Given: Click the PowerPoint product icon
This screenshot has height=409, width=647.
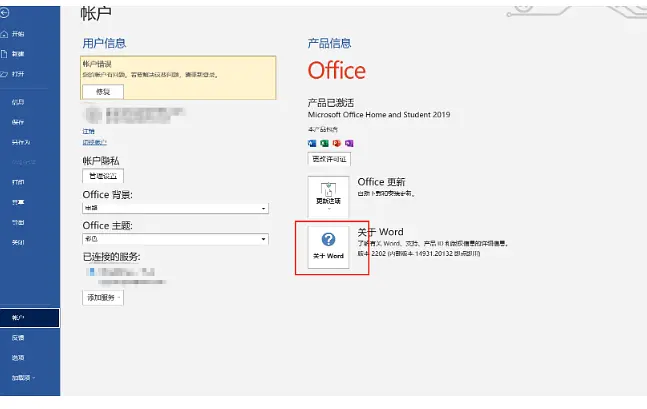Looking at the screenshot, I should coord(337,143).
